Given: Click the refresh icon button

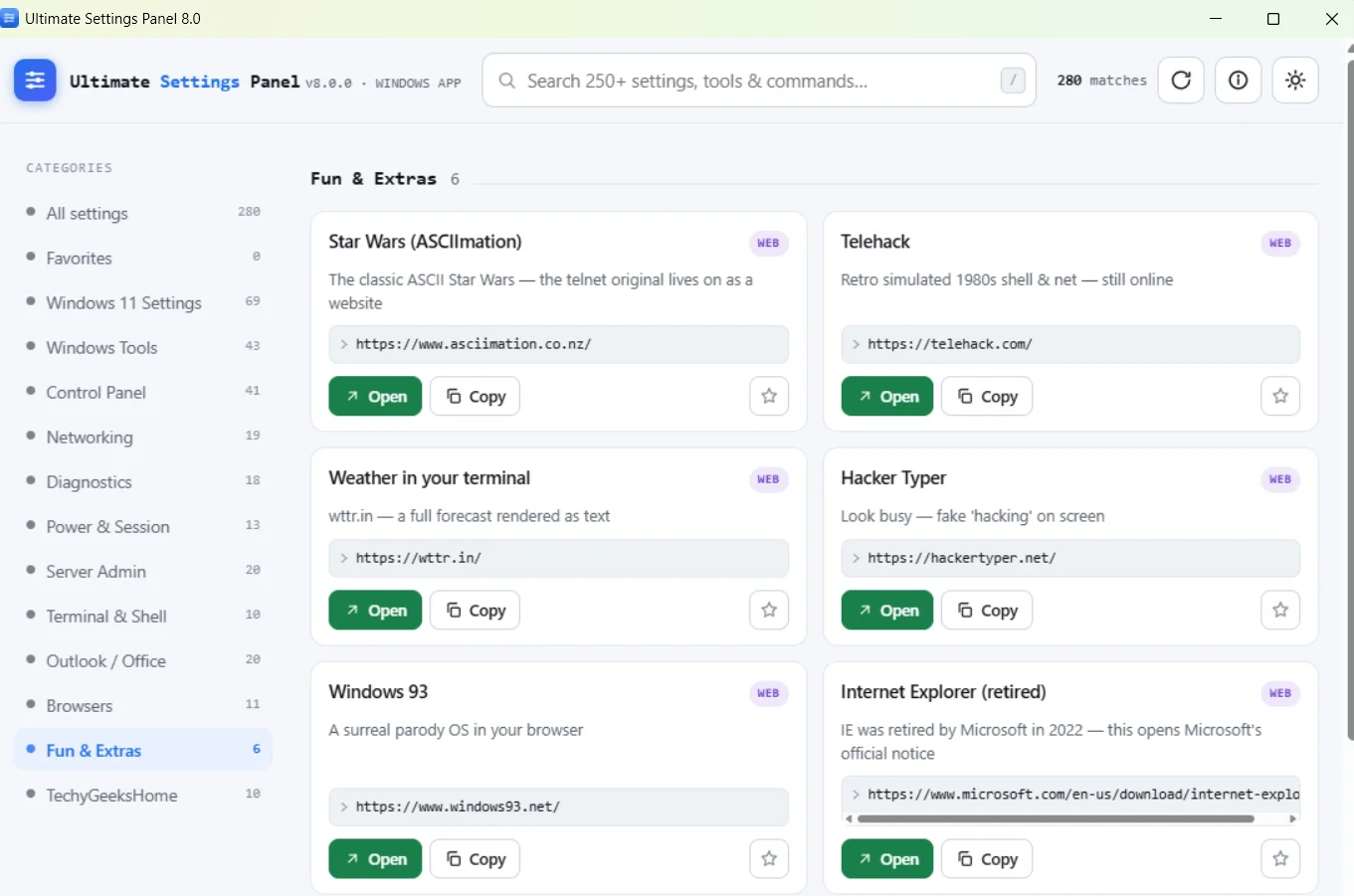Looking at the screenshot, I should click(1181, 81).
